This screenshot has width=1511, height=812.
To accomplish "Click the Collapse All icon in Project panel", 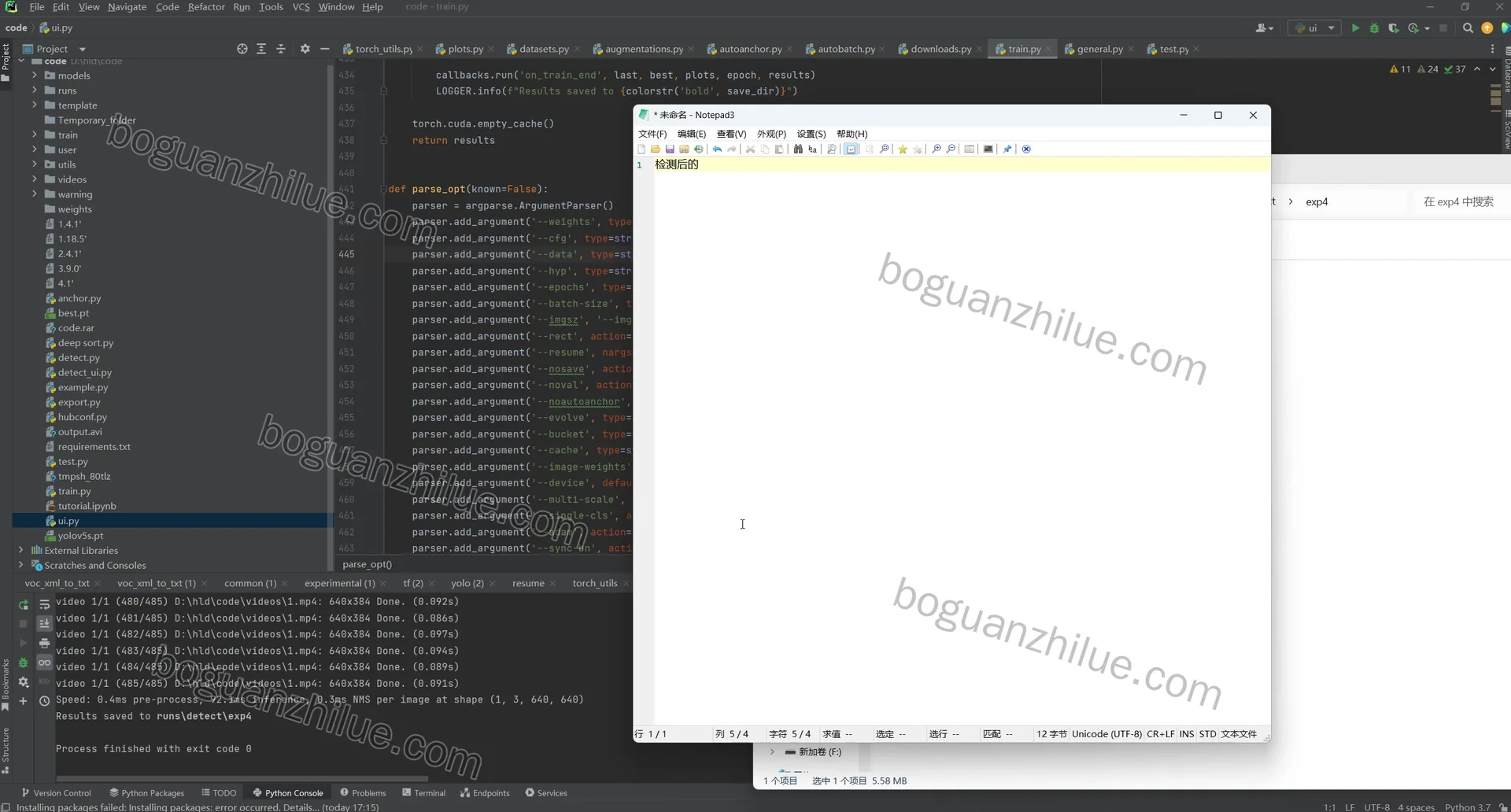I will 281,49.
